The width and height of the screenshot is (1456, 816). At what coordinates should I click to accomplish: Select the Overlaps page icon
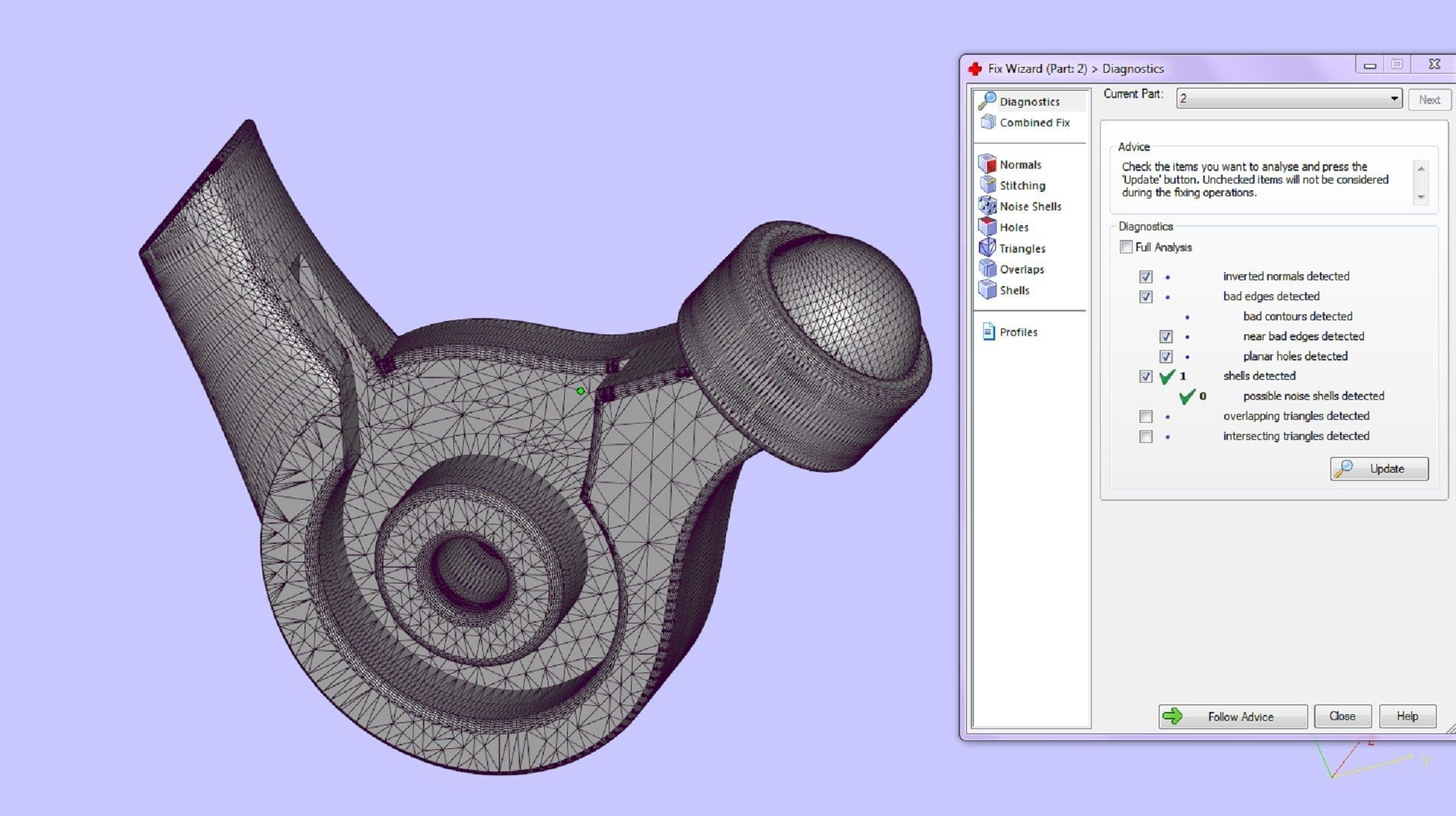click(988, 269)
